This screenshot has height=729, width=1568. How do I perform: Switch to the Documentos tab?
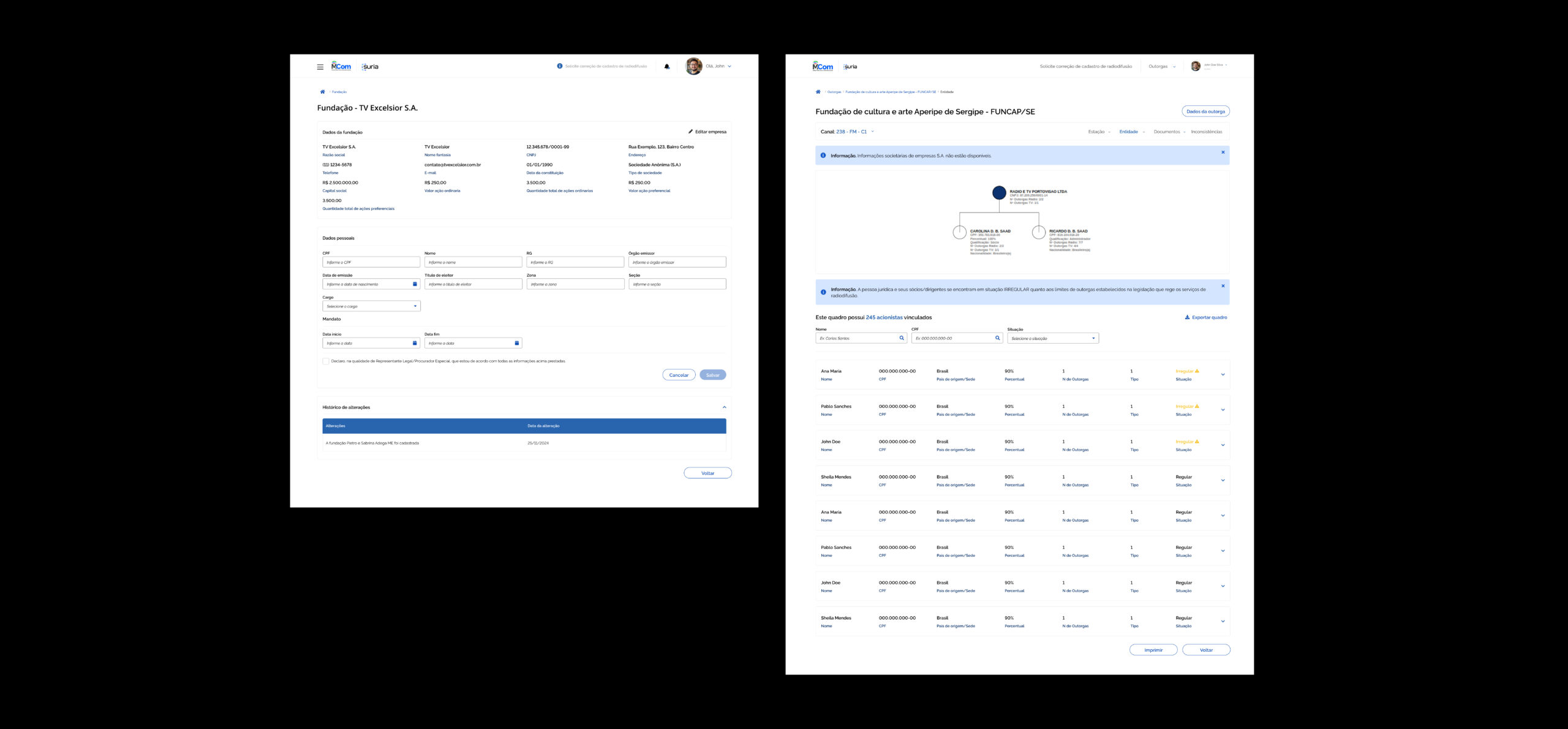[x=1166, y=132]
